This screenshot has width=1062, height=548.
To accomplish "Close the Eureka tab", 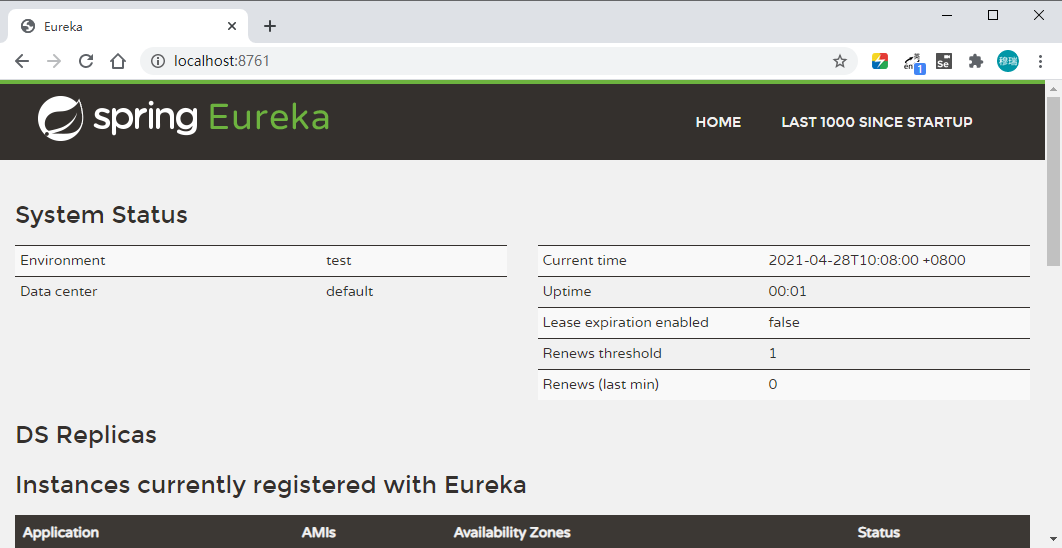I will 232,26.
